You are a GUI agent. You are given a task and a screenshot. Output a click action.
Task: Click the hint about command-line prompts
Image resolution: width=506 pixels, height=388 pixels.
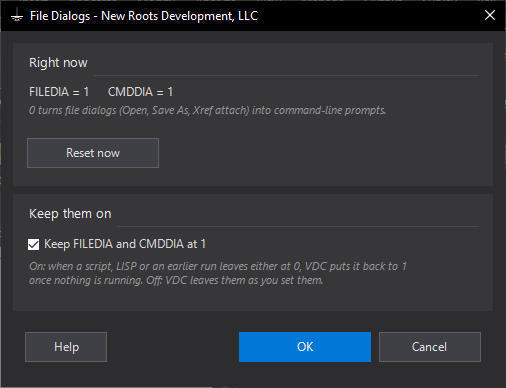pyautogui.click(x=207, y=110)
